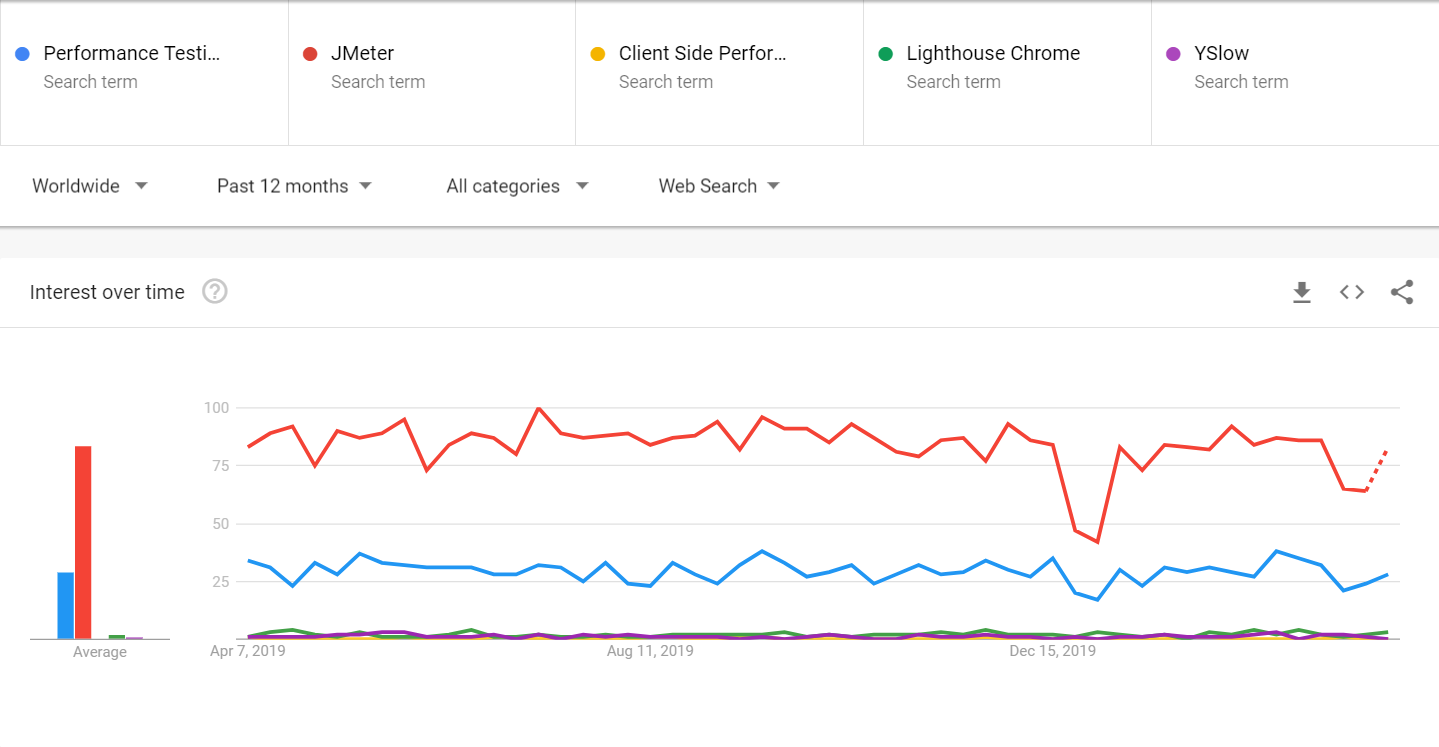Expand the Past 12 months time dropdown
1439x747 pixels.
point(294,186)
